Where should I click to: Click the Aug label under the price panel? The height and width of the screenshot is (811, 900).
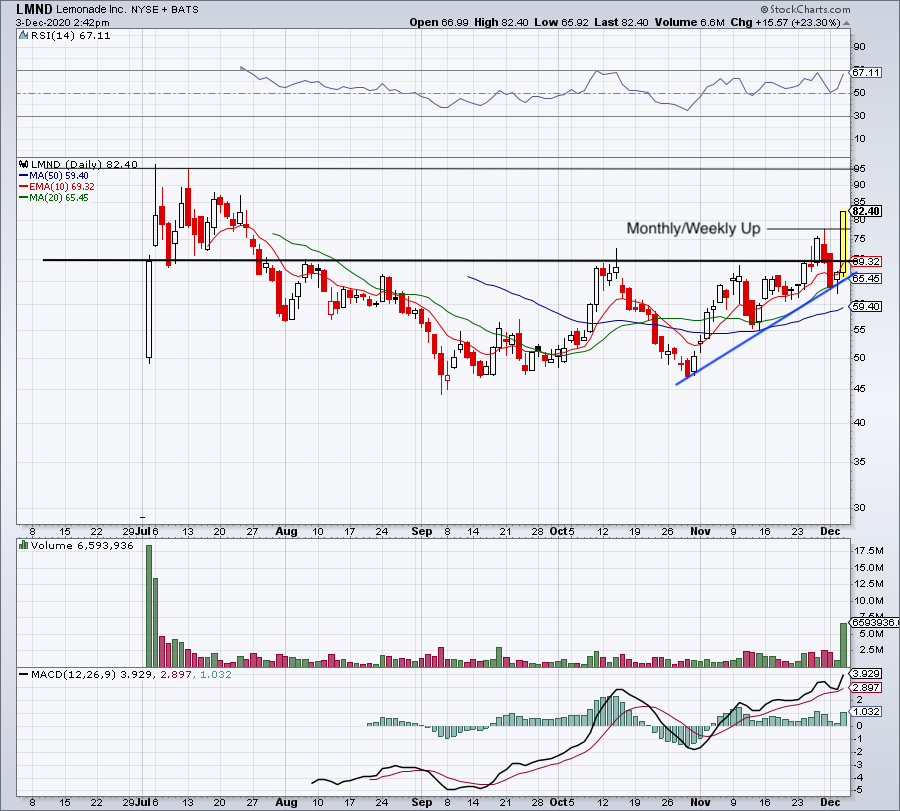coord(286,531)
